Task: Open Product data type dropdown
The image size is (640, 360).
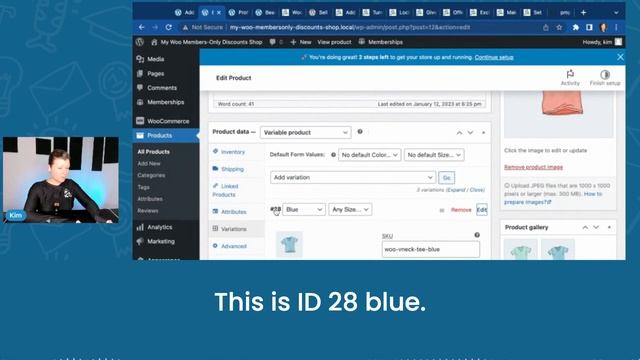Action: coord(306,133)
